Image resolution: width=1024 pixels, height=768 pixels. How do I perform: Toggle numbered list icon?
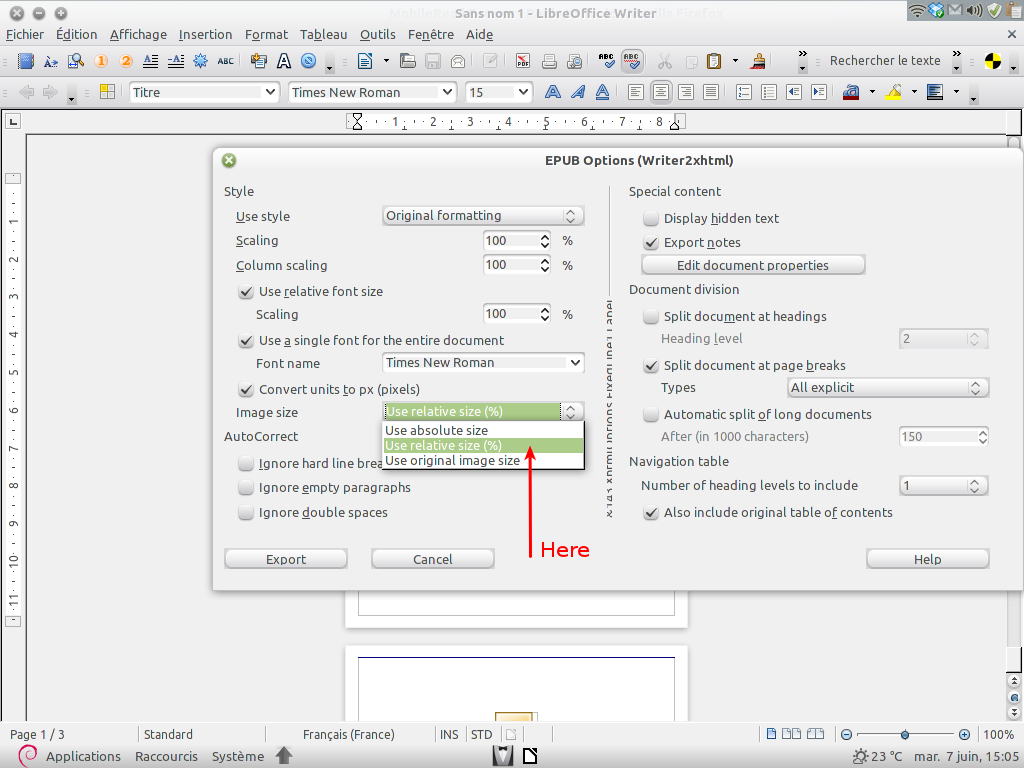pos(744,92)
